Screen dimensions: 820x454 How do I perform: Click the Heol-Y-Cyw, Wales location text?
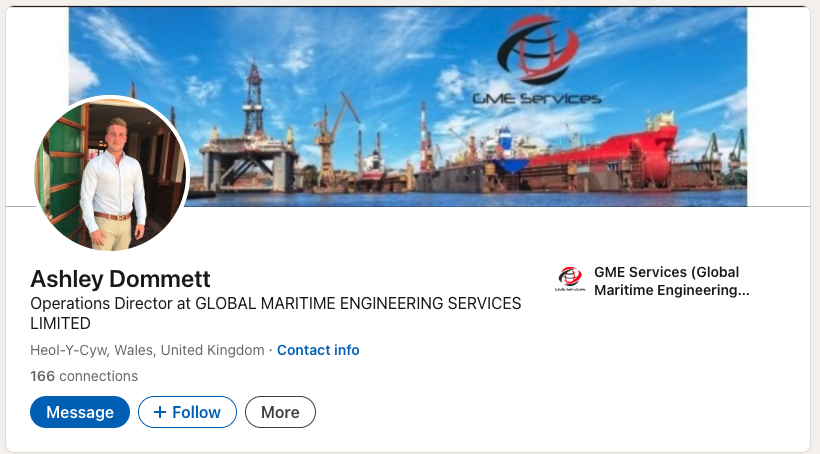click(x=147, y=350)
